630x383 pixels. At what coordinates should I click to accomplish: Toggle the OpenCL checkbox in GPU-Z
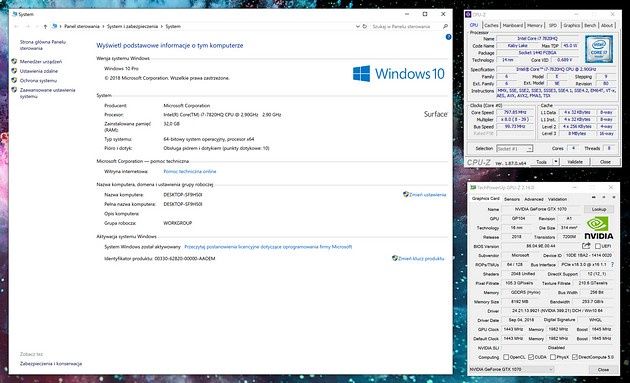point(506,357)
